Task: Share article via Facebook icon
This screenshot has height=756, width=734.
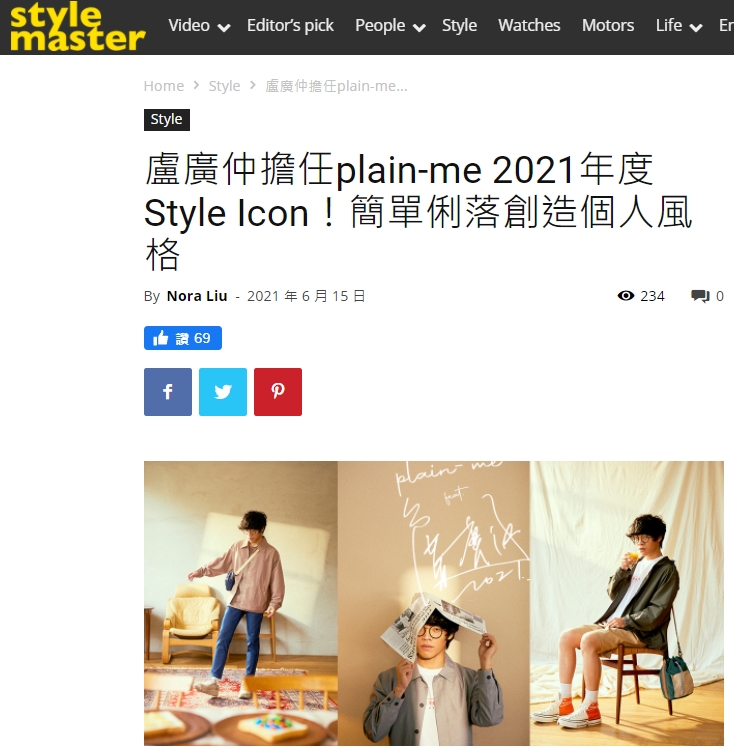Action: click(x=168, y=392)
